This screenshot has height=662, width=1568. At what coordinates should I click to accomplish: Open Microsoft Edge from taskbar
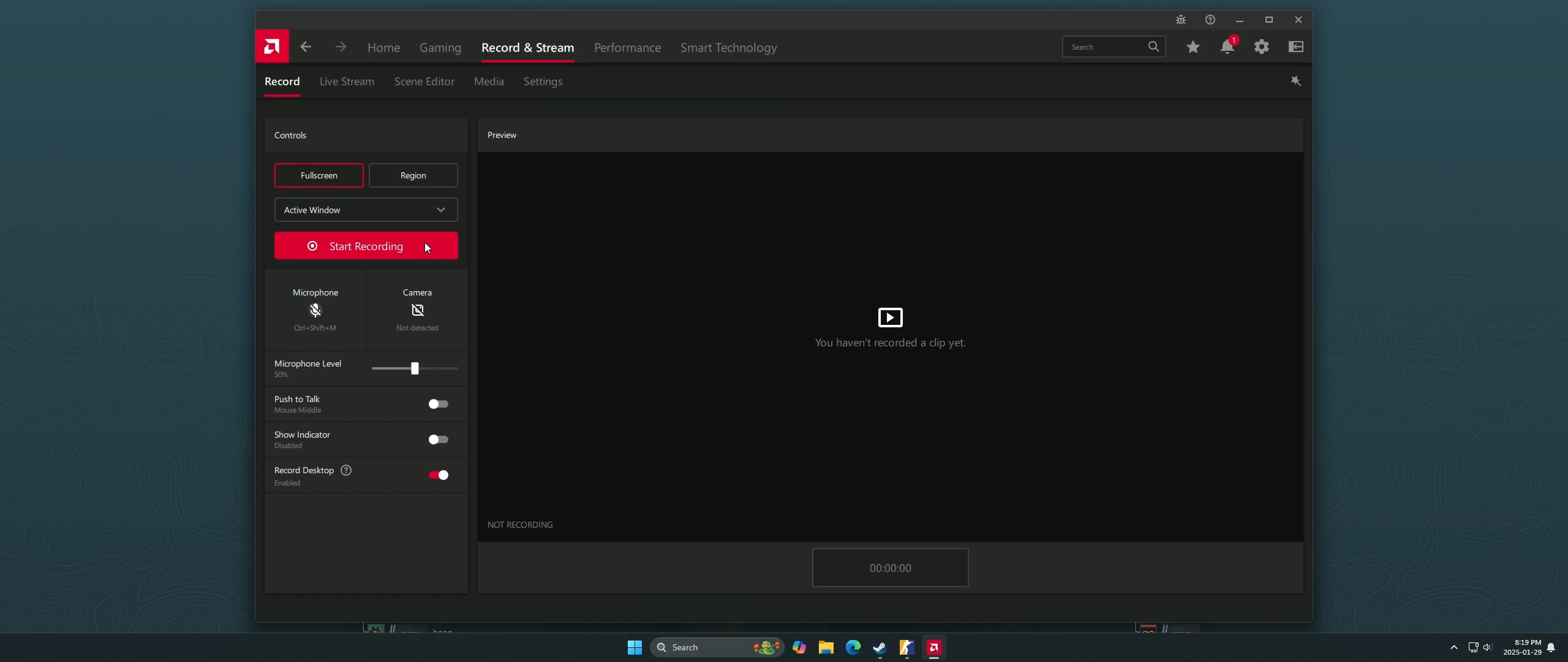pos(853,647)
